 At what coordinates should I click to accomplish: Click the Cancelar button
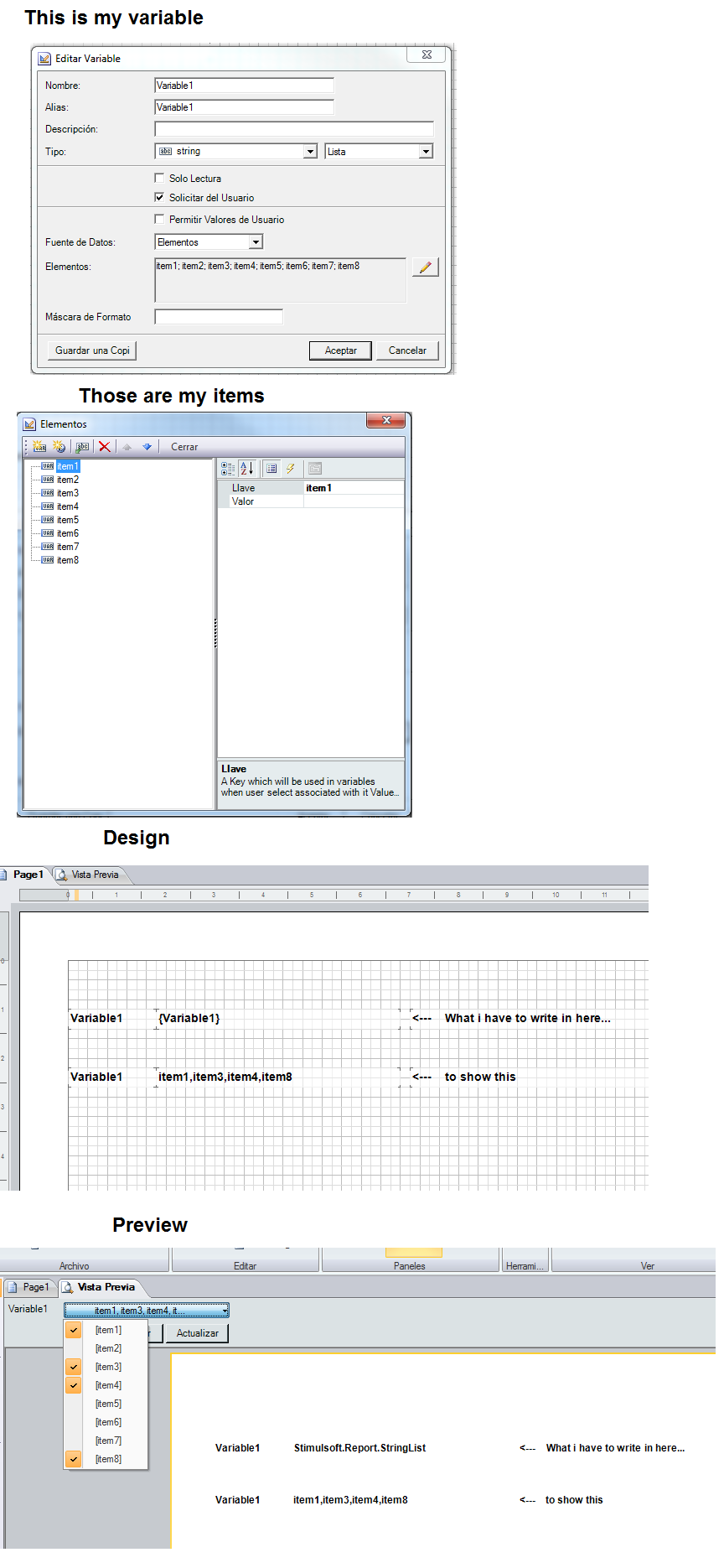pyautogui.click(x=407, y=350)
